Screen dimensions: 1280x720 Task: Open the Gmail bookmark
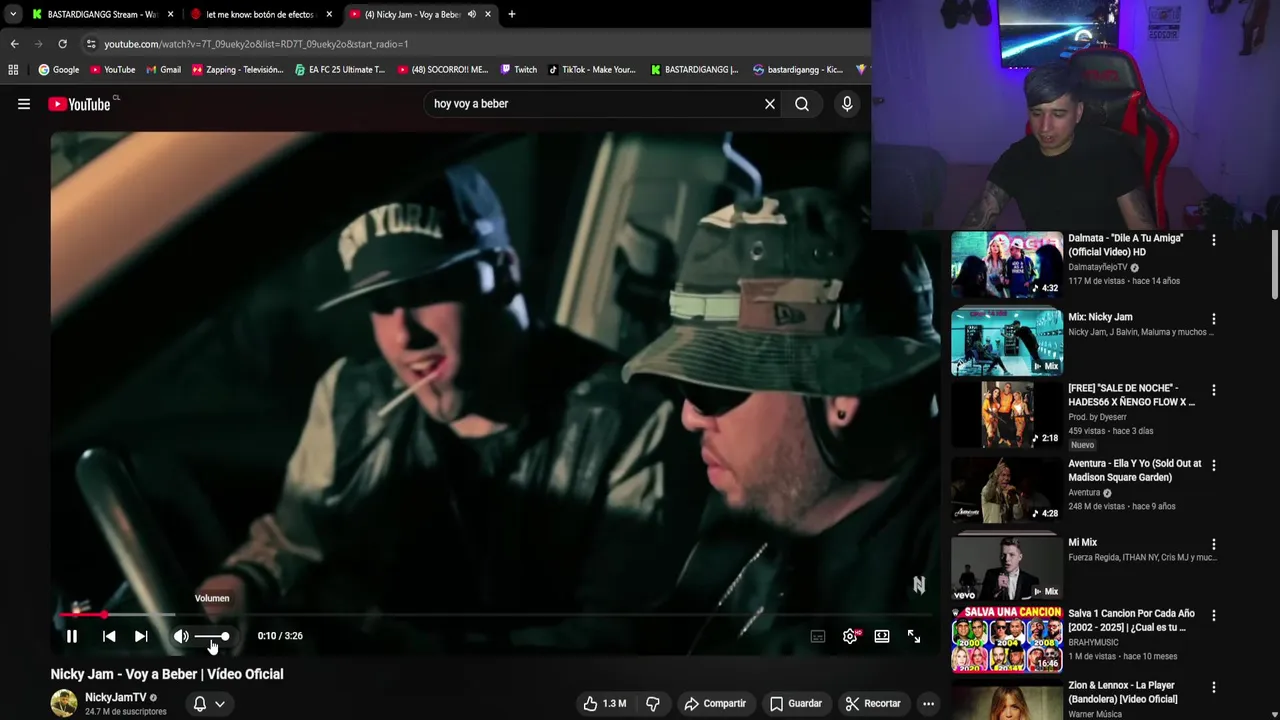pos(163,70)
